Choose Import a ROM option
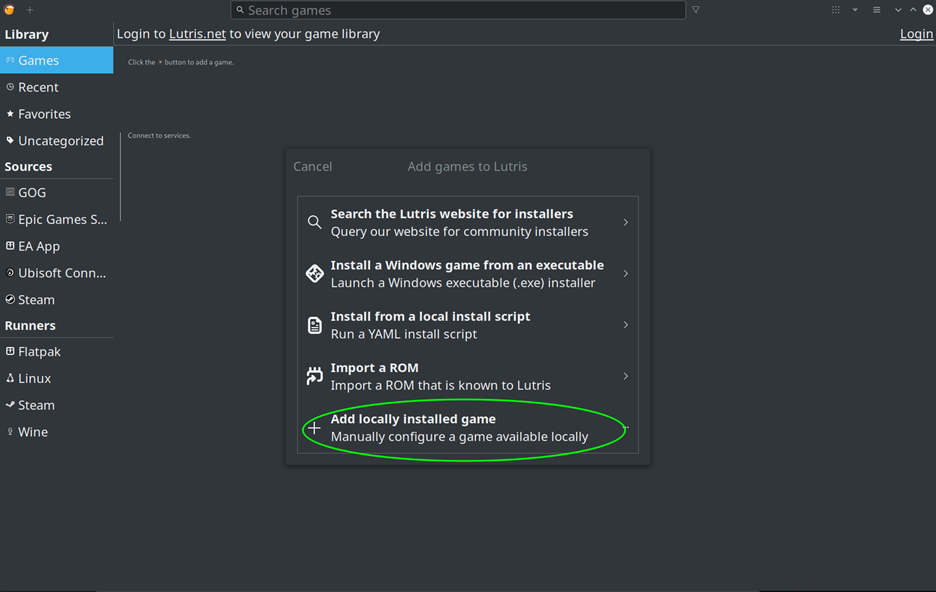This screenshot has height=592, width=936. [467, 377]
